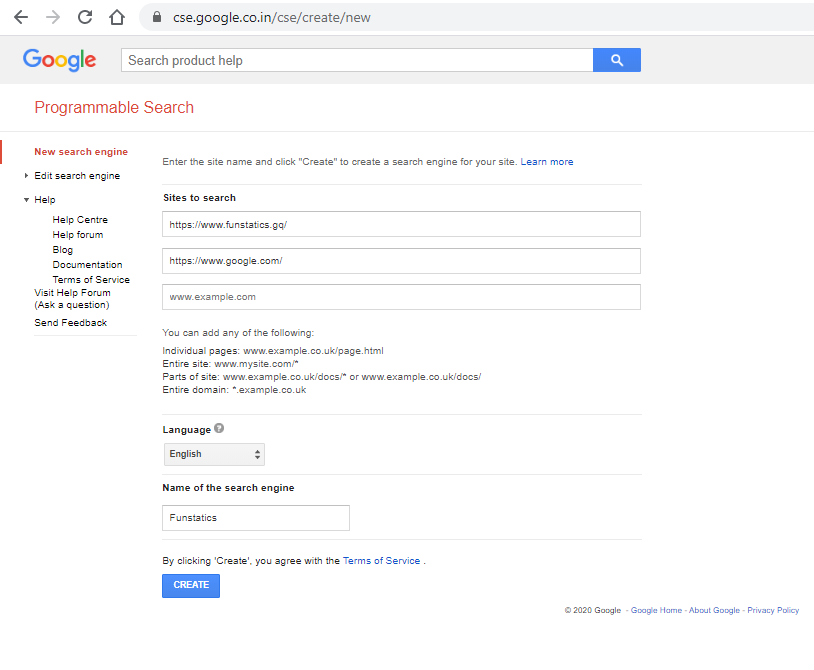The width and height of the screenshot is (814, 670).
Task: Open the Blog link
Action: (x=62, y=250)
